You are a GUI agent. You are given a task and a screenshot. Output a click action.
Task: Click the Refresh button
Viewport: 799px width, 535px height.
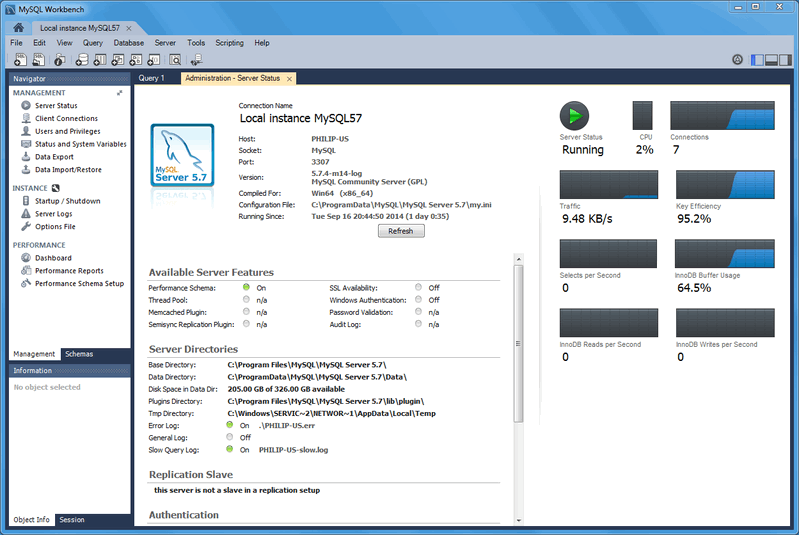401,231
